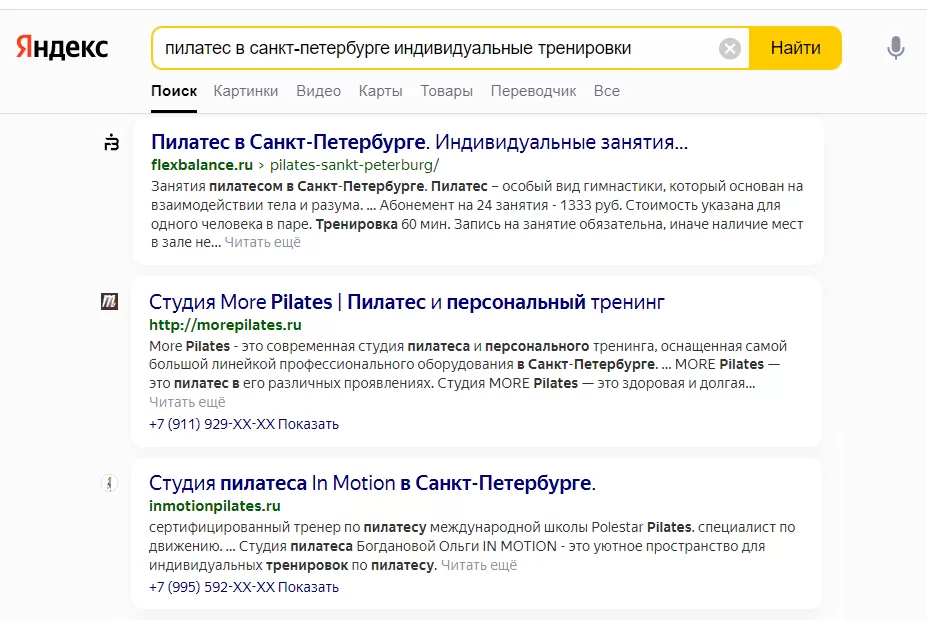Open the Переводчик tab
927x621 pixels.
click(x=533, y=91)
